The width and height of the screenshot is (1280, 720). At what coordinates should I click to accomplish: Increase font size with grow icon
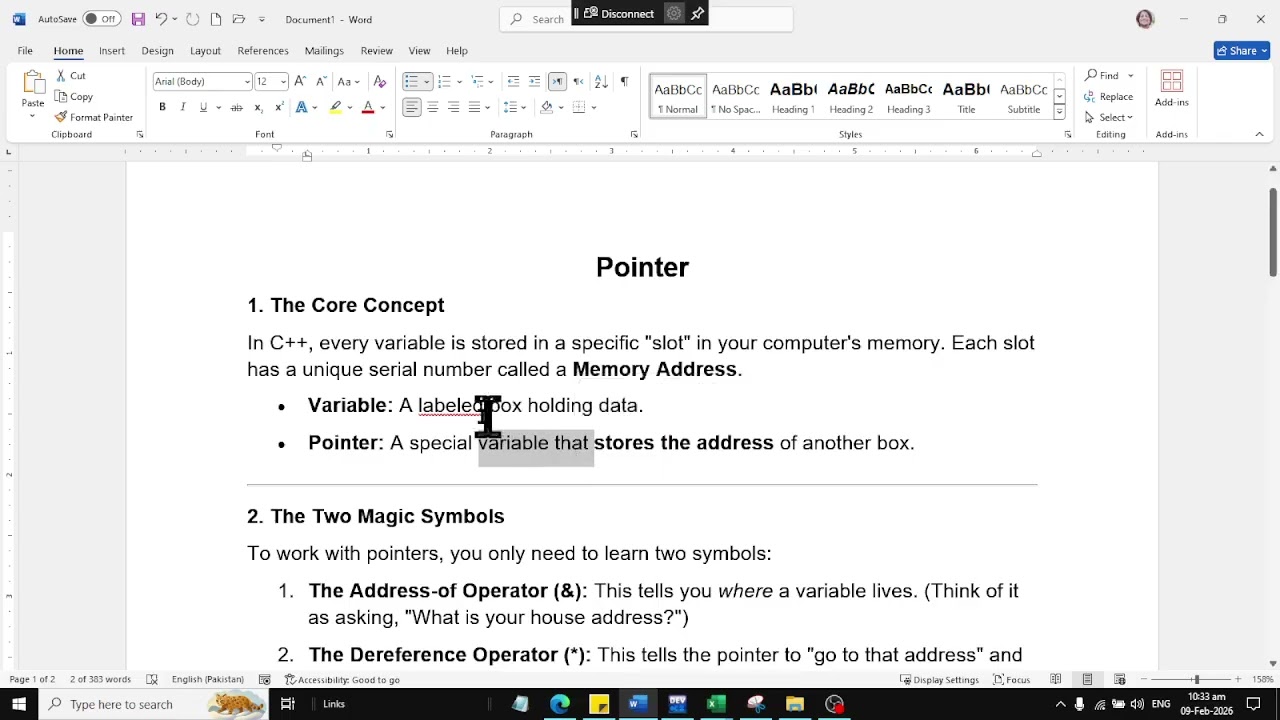[300, 81]
